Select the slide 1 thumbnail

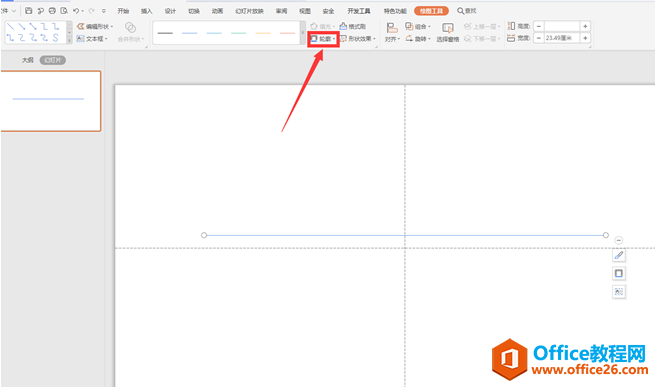(51, 101)
